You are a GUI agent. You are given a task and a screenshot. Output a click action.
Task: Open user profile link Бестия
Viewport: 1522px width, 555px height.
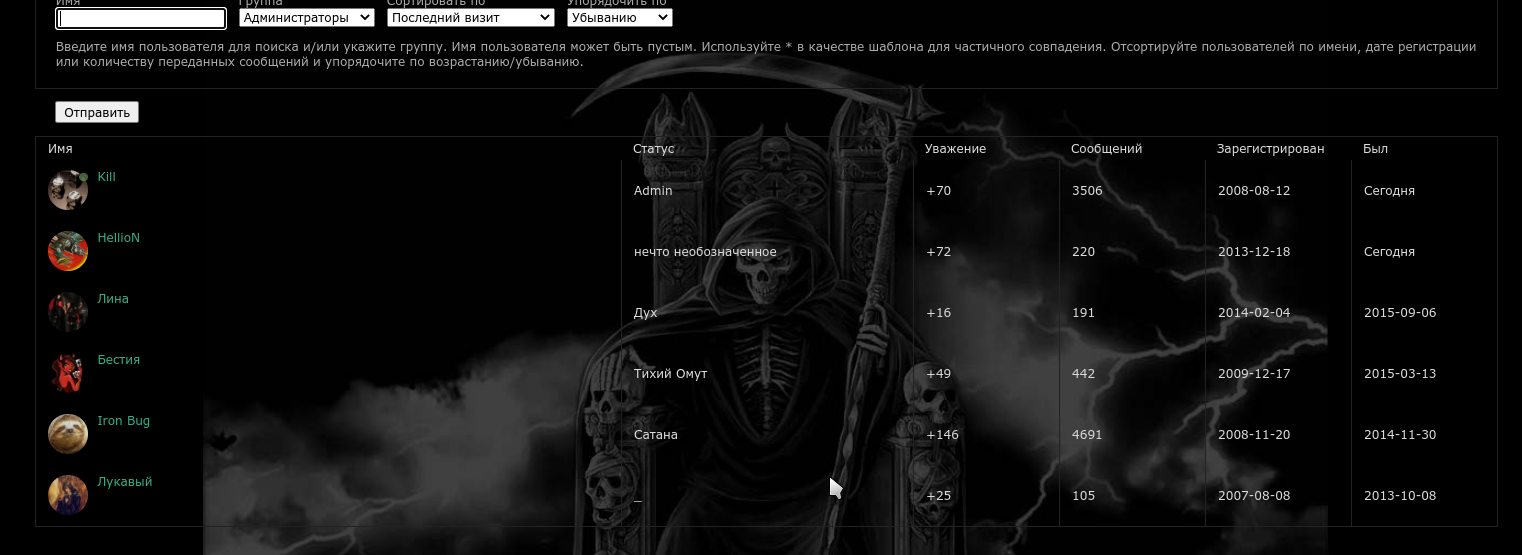(119, 360)
